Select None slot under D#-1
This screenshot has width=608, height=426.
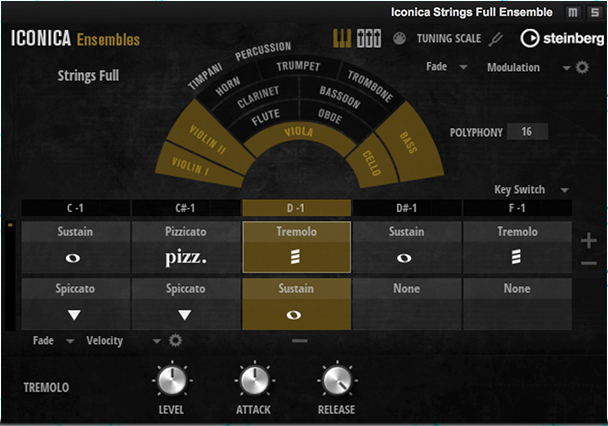[407, 304]
